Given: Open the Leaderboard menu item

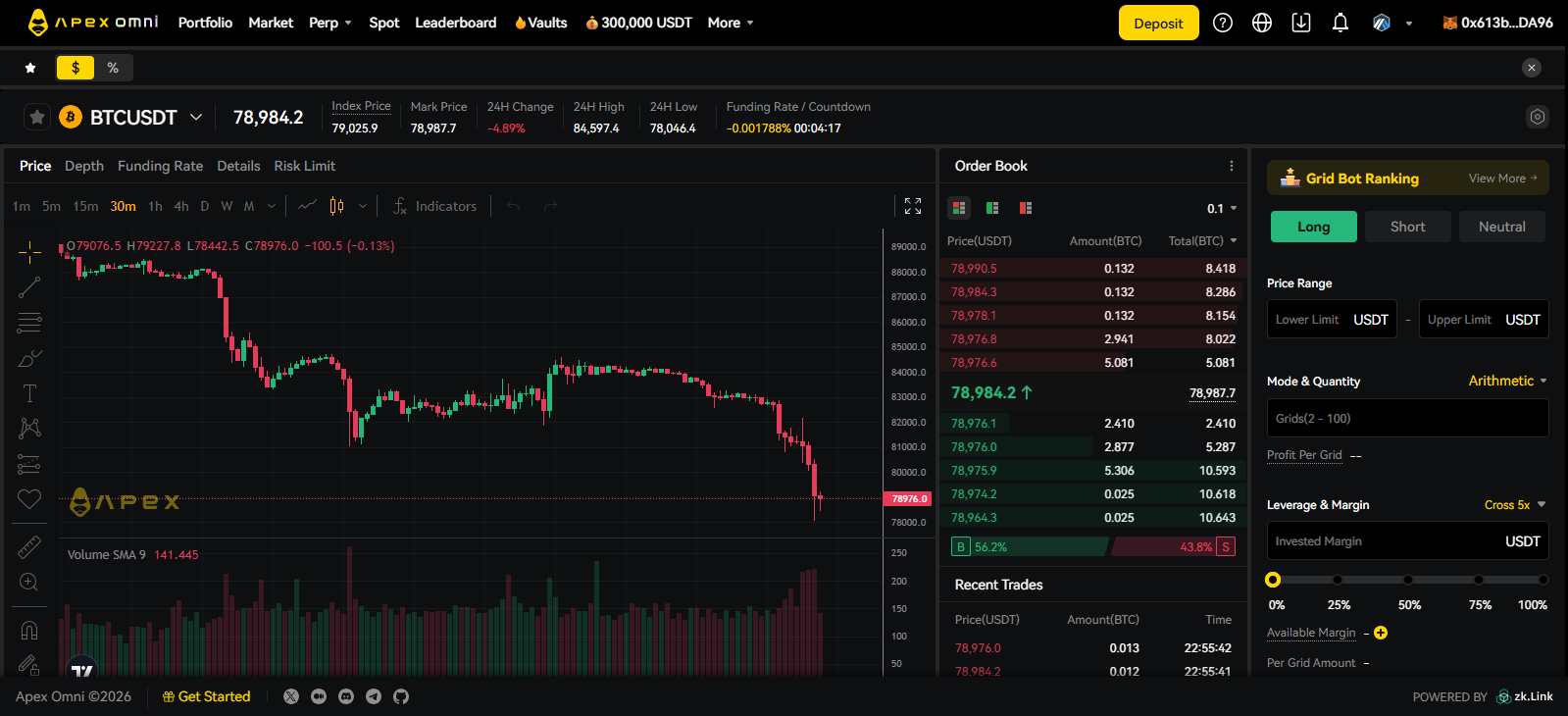Looking at the screenshot, I should point(455,23).
